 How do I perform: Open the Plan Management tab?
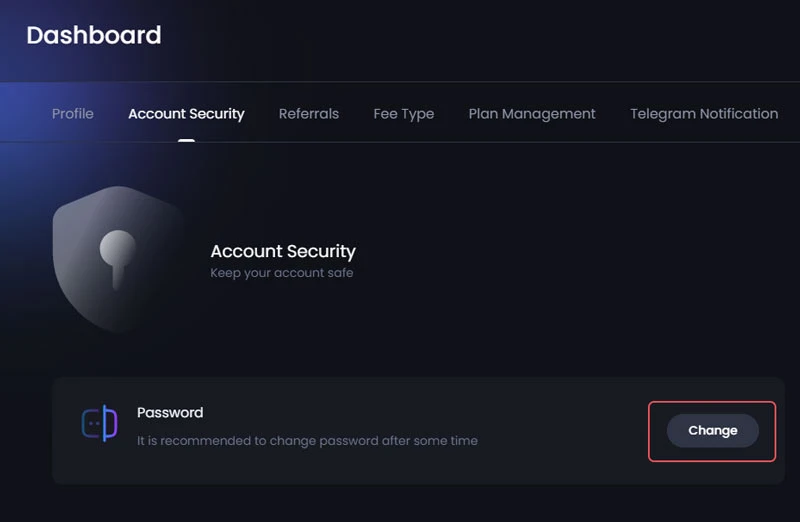532,114
